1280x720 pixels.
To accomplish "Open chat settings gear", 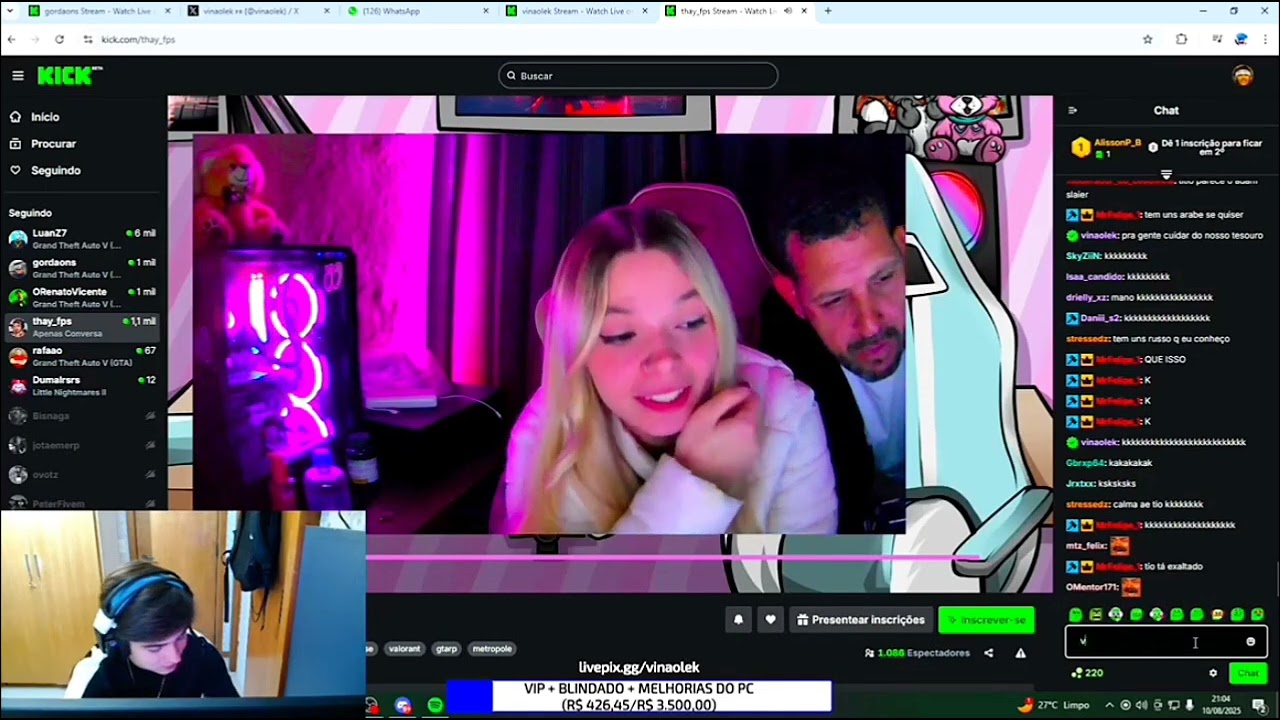I will [1213, 673].
